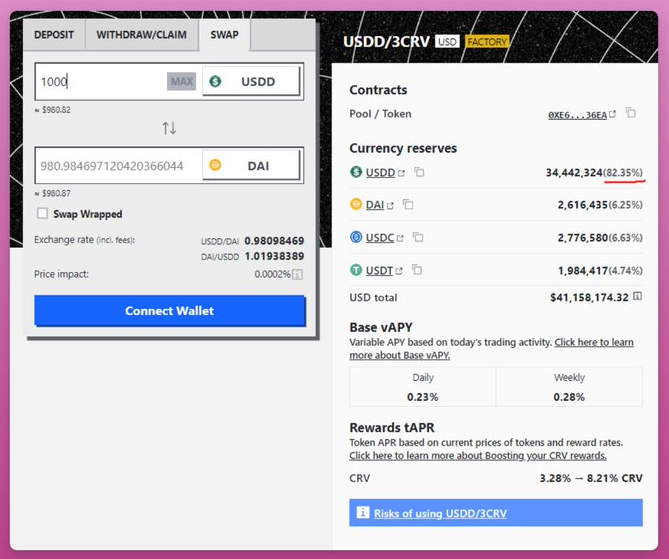Click the USDT reserve amount 1,984,417
Image resolution: width=669 pixels, height=559 pixels.
coord(583,271)
